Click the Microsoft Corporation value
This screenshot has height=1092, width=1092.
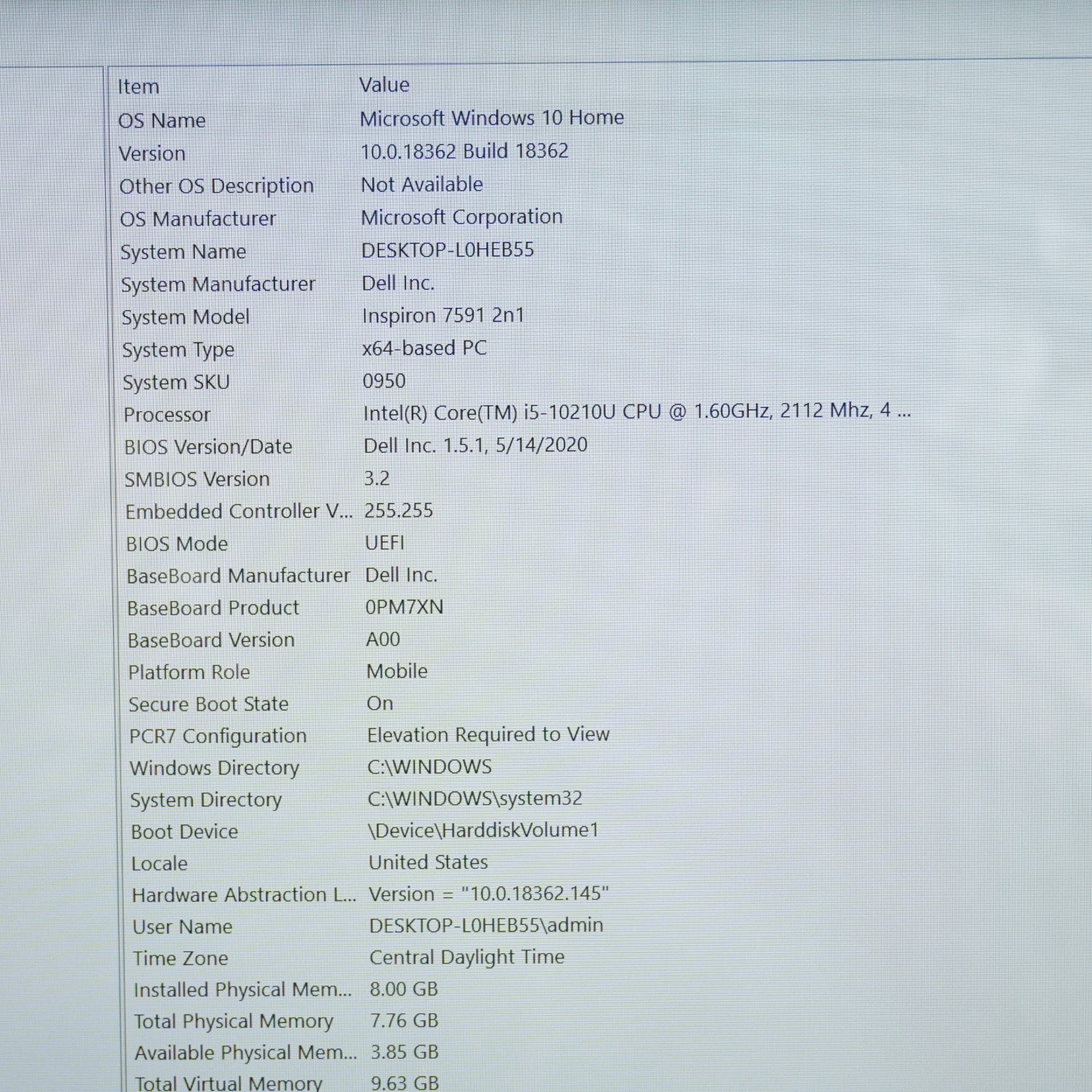tap(462, 217)
